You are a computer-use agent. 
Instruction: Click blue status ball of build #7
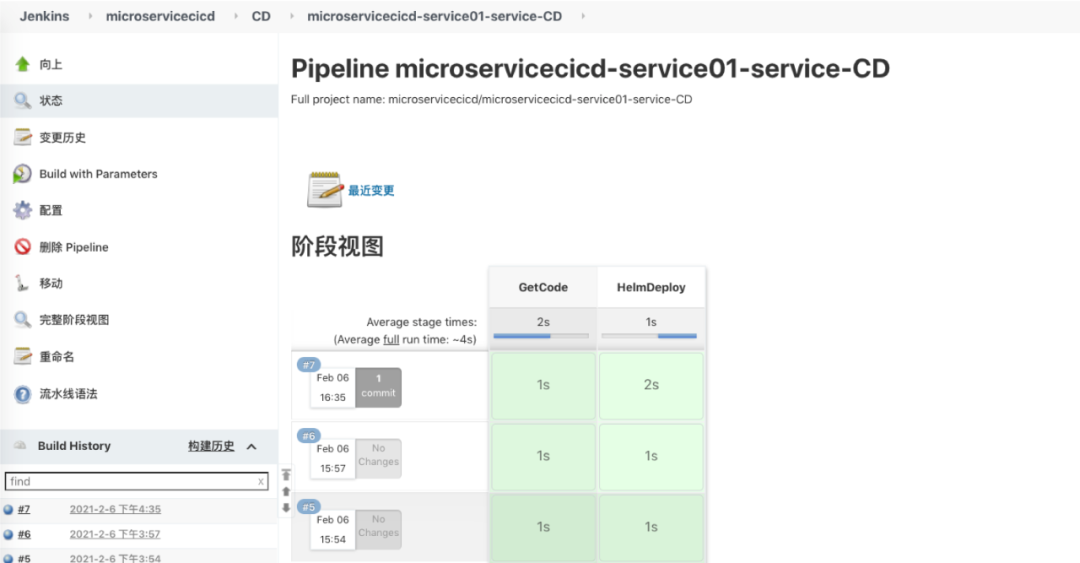pos(8,510)
